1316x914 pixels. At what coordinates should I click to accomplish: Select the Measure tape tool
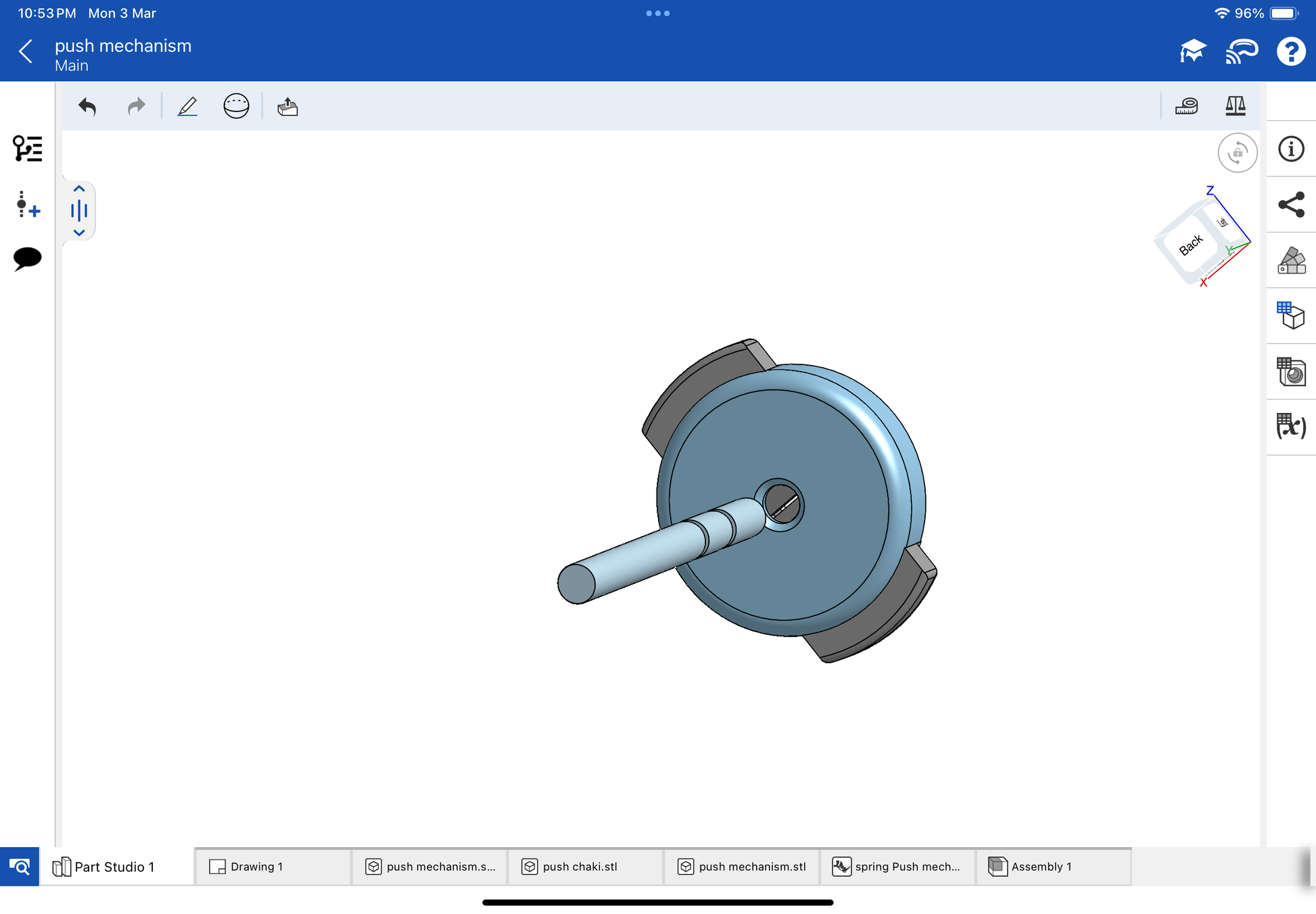(x=1186, y=106)
